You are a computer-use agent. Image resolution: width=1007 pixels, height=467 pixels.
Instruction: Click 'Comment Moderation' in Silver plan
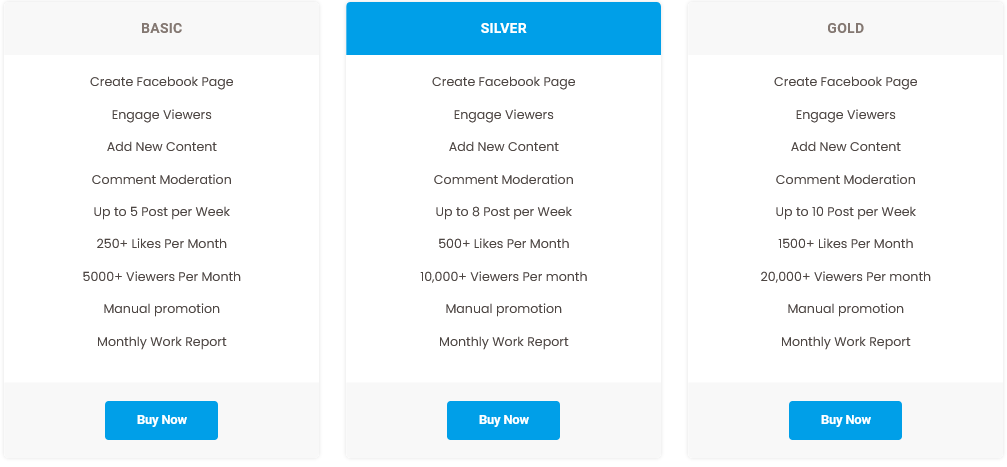(x=504, y=180)
